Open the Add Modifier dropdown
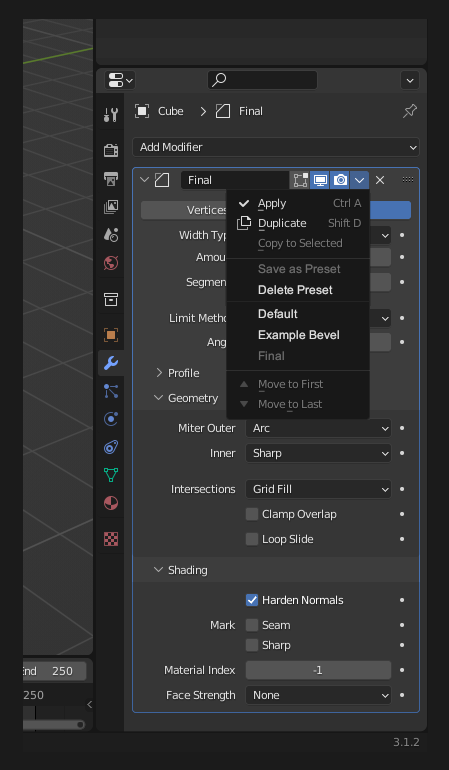The width and height of the screenshot is (449, 770). coord(276,147)
